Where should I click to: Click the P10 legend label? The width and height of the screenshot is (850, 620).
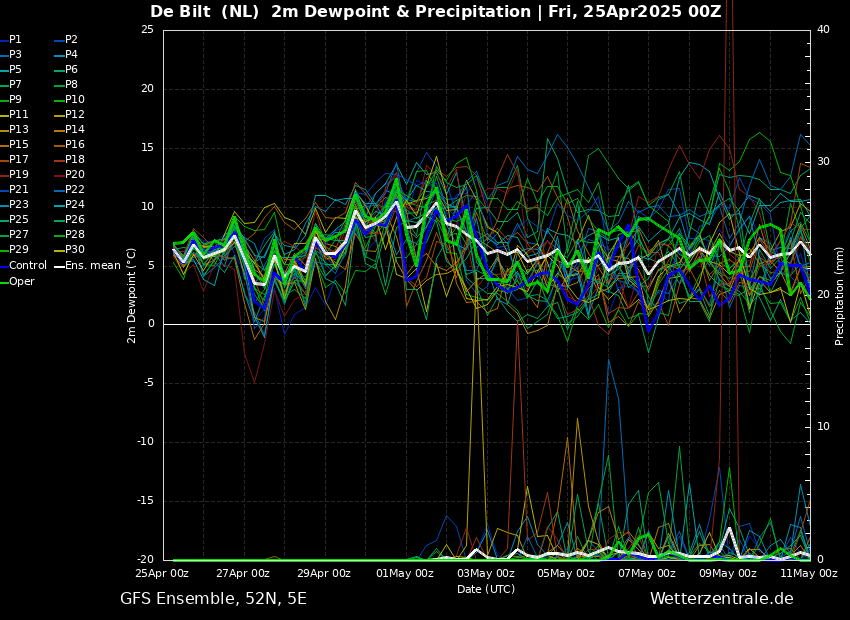click(x=70, y=100)
